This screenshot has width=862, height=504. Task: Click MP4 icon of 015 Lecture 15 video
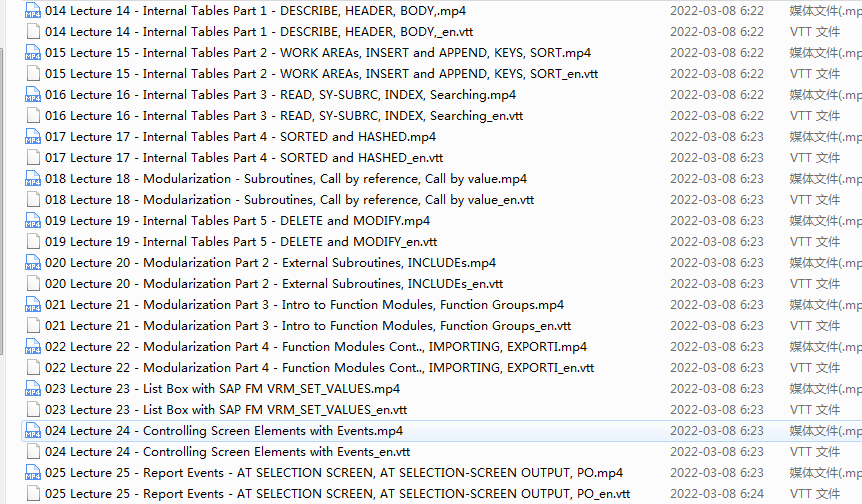click(x=33, y=52)
